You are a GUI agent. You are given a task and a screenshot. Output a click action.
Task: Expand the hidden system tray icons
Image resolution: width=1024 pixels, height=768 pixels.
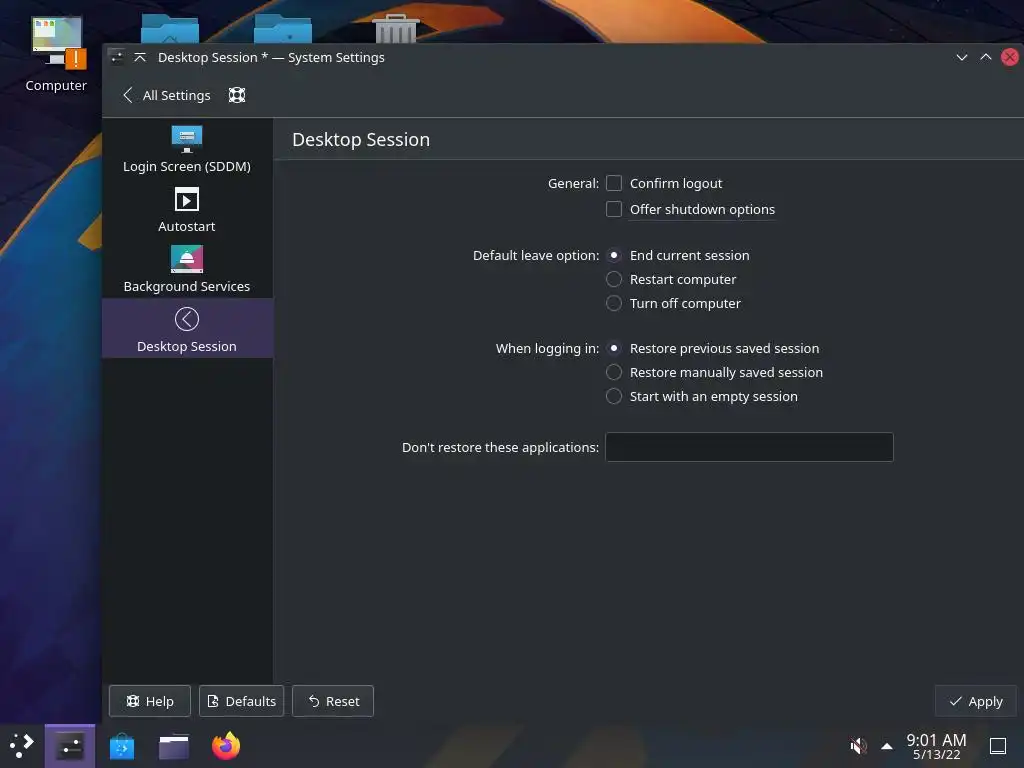coord(887,746)
